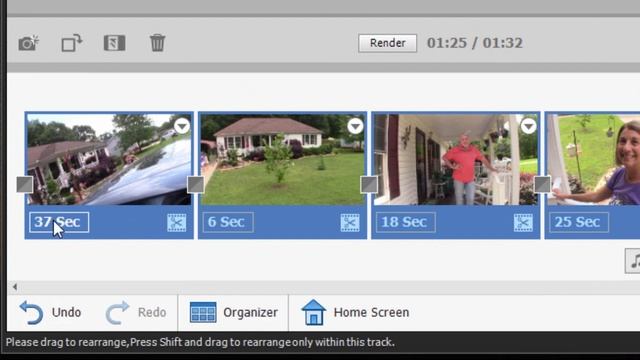This screenshot has height=360, width=640.
Task: Edit the 37 Sec duration field
Action: click(x=59, y=222)
